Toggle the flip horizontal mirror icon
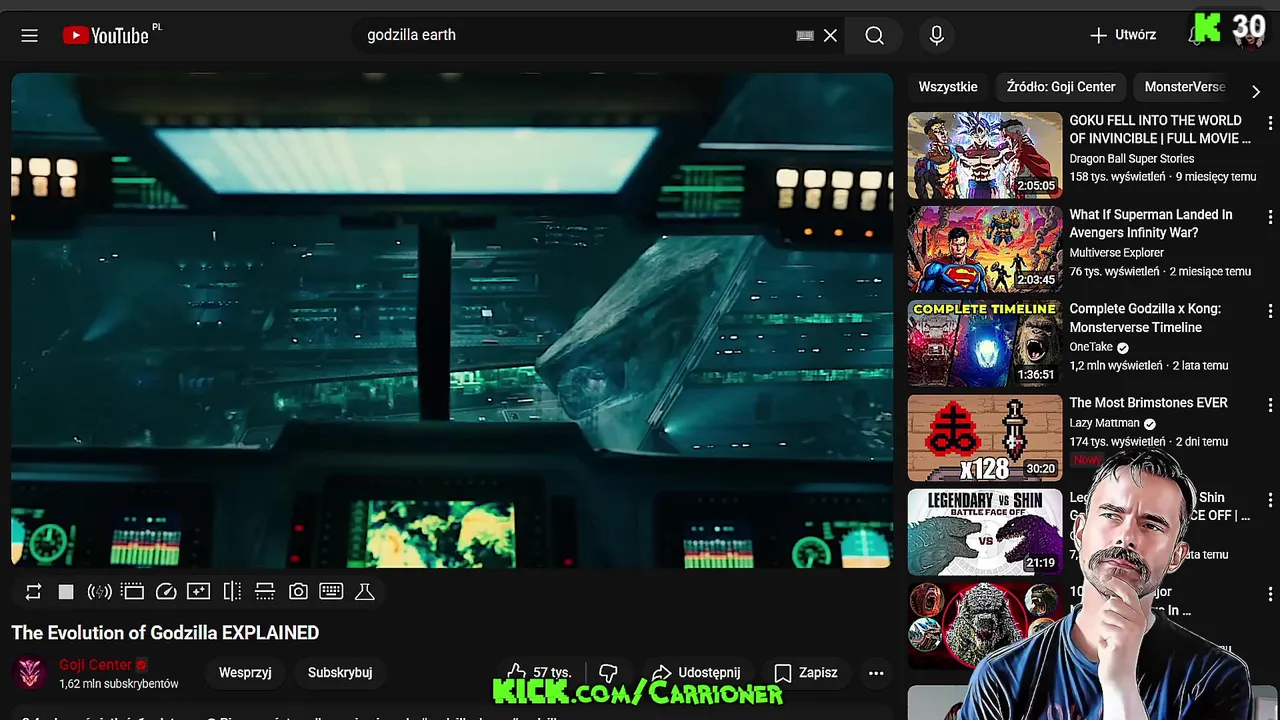Screen dimensions: 1280x720 pos(232,592)
